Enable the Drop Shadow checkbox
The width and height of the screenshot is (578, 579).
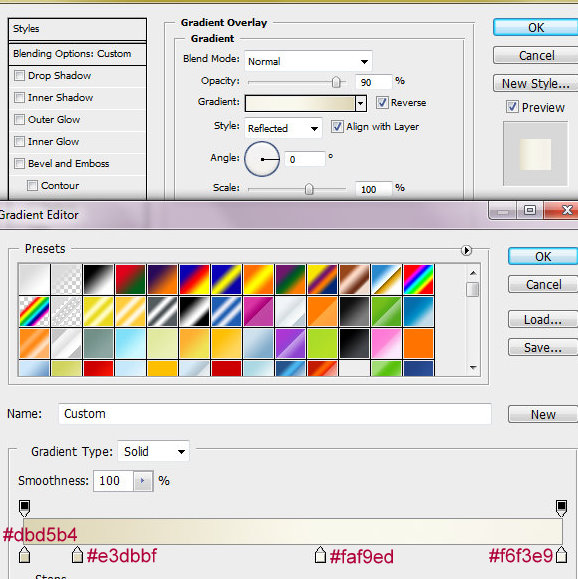[19, 76]
